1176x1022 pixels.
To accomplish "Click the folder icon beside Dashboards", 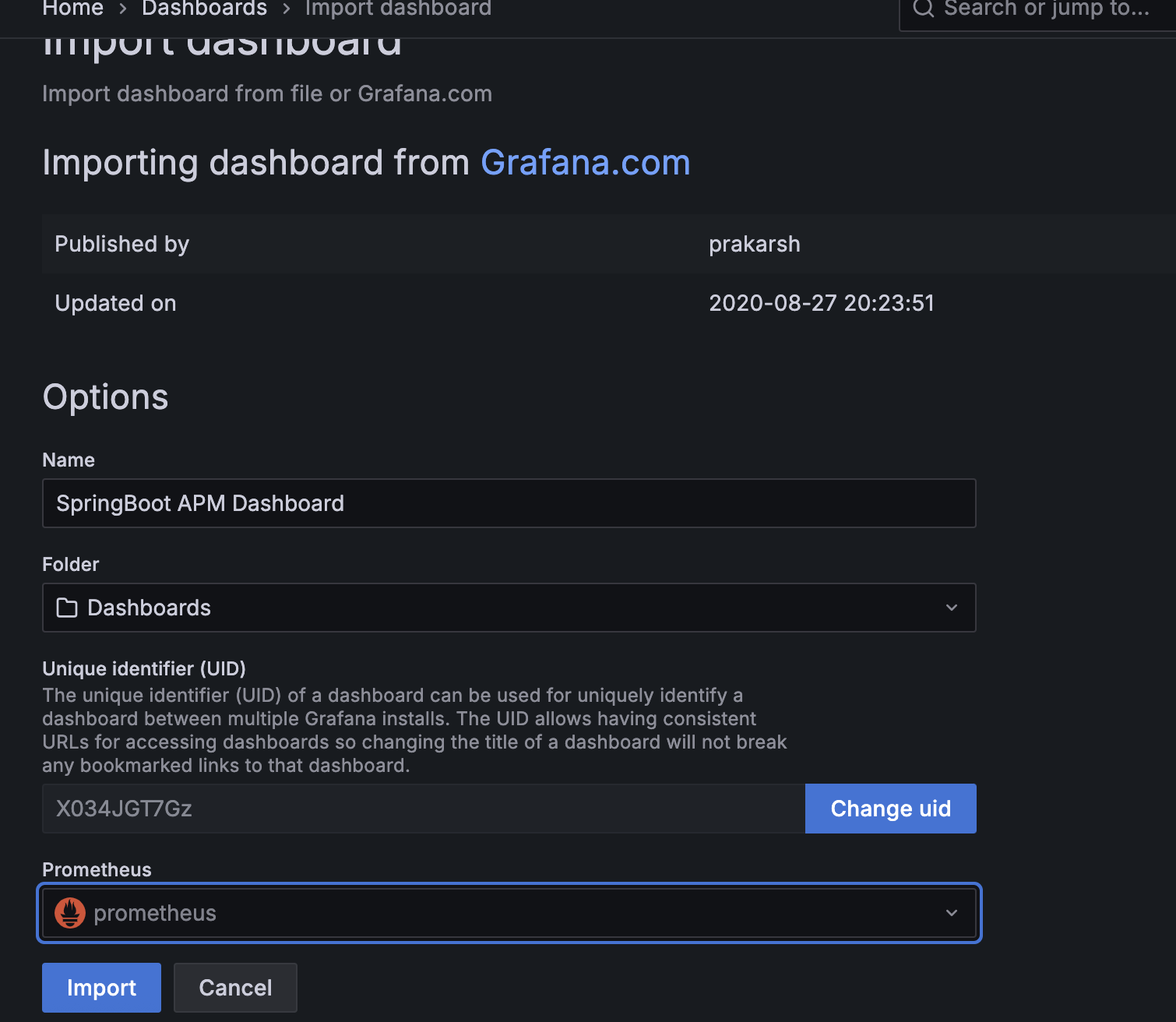I will point(67,608).
